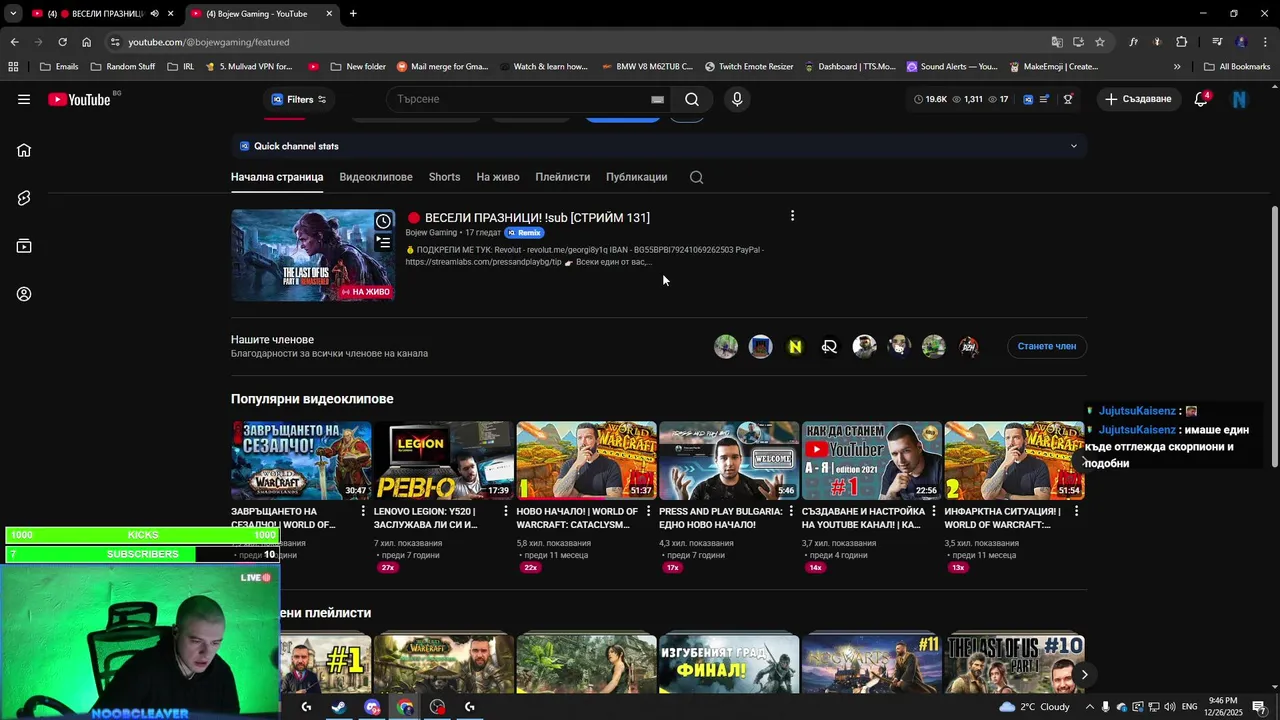1280x720 pixels.
Task: Switch to the Начална страница tab
Action: click(277, 177)
